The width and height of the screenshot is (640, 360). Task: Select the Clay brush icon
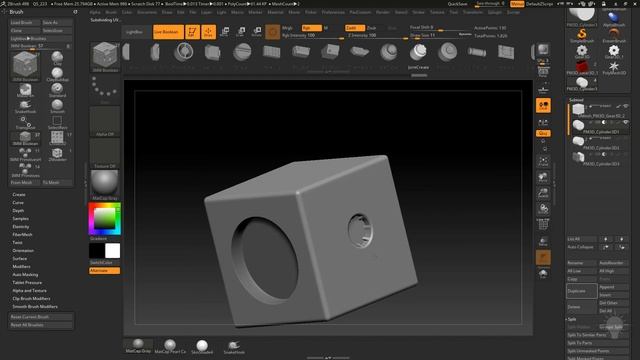click(x=57, y=58)
